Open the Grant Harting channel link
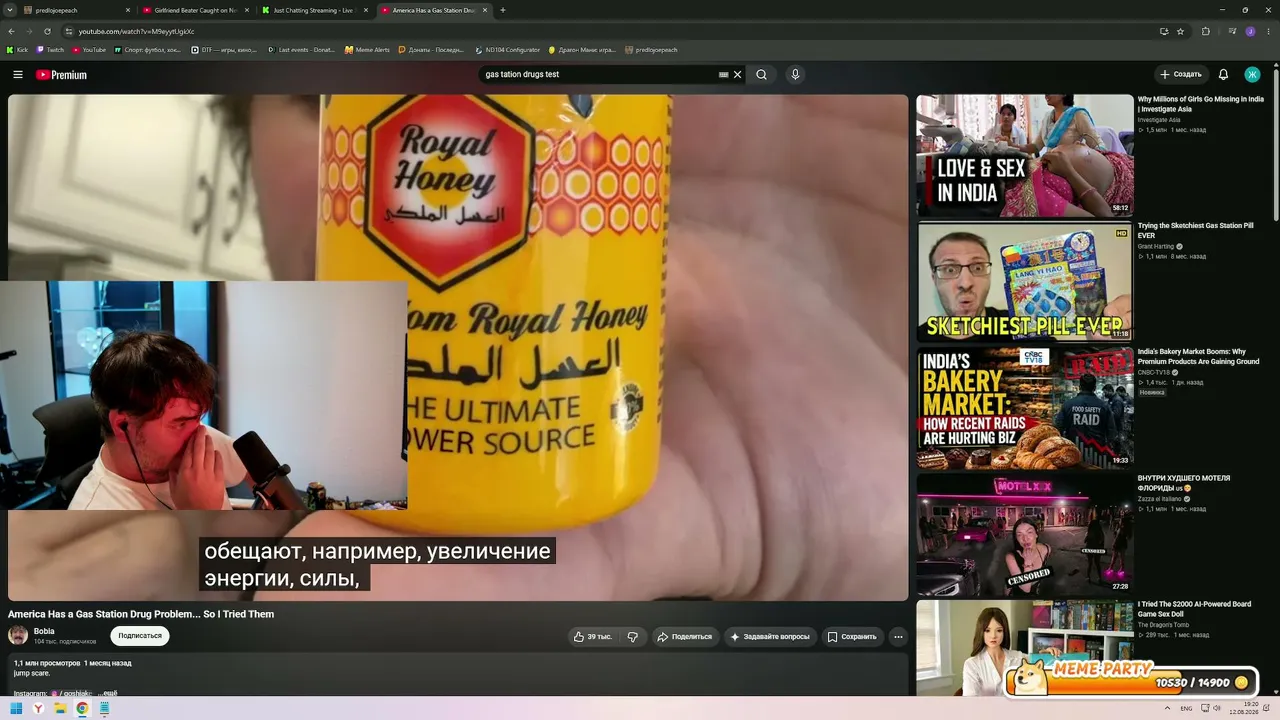The image size is (1280, 720). pos(1156,246)
